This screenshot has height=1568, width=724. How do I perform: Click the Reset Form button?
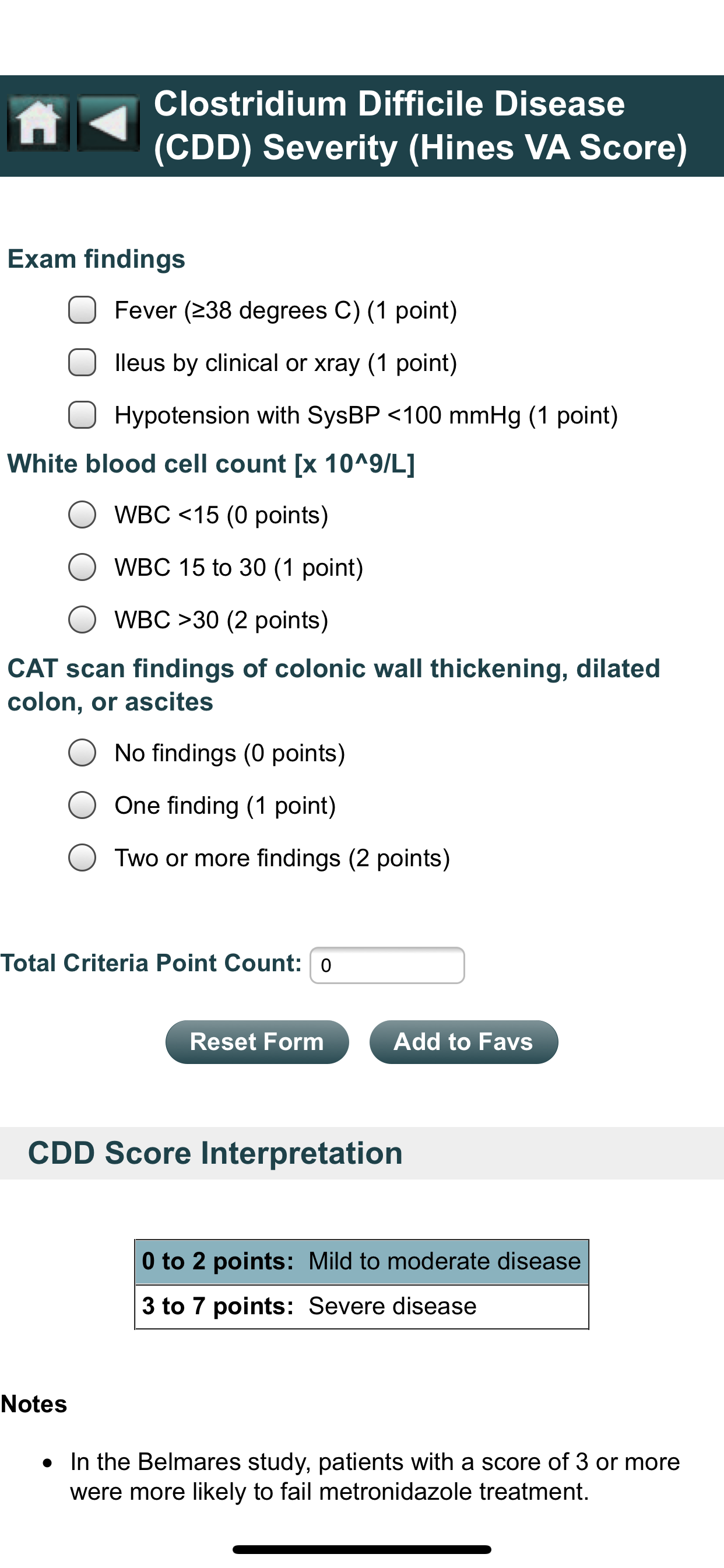pos(256,1041)
